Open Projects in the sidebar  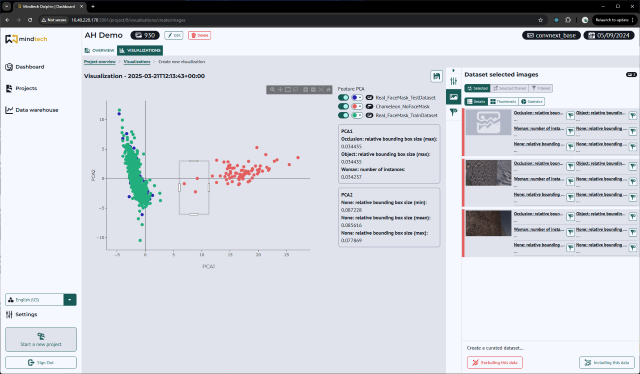click(x=21, y=88)
